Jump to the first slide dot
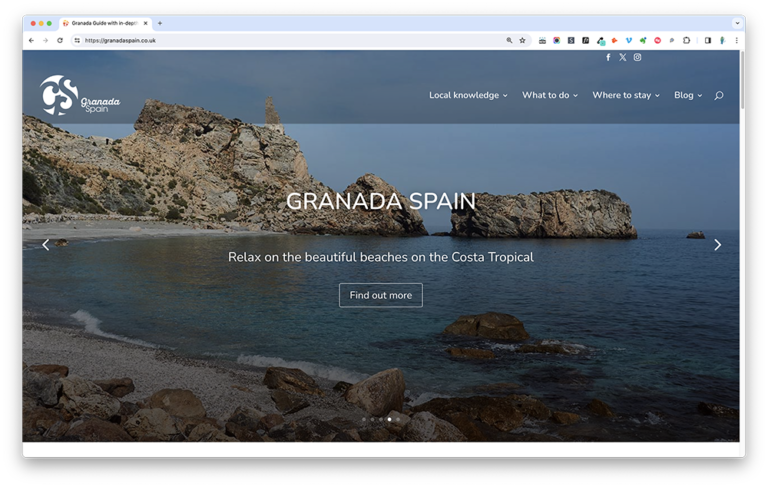The height and width of the screenshot is (487, 768). click(363, 419)
